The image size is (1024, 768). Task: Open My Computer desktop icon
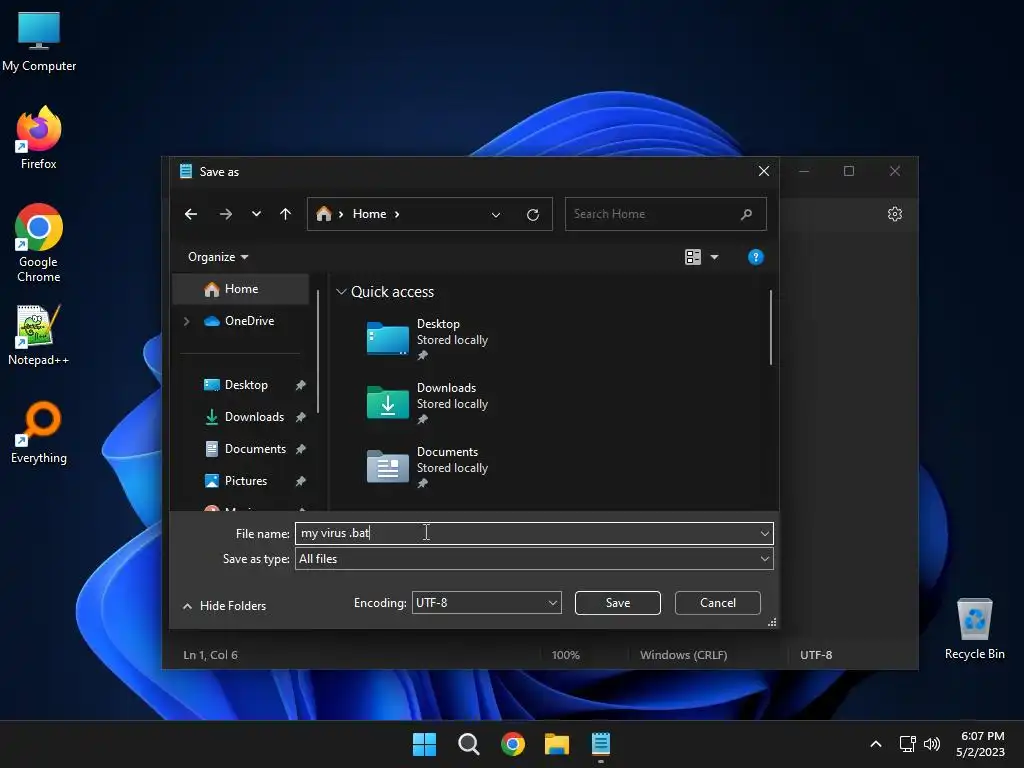39,41
